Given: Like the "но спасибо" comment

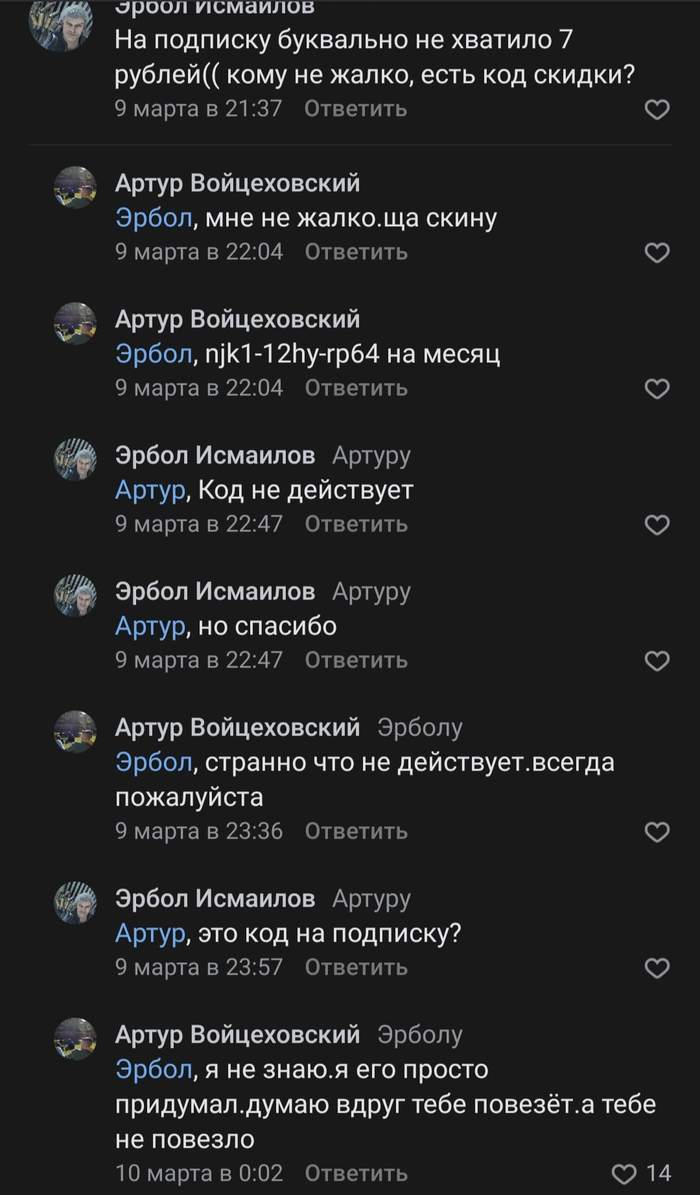Looking at the screenshot, I should [x=656, y=661].
